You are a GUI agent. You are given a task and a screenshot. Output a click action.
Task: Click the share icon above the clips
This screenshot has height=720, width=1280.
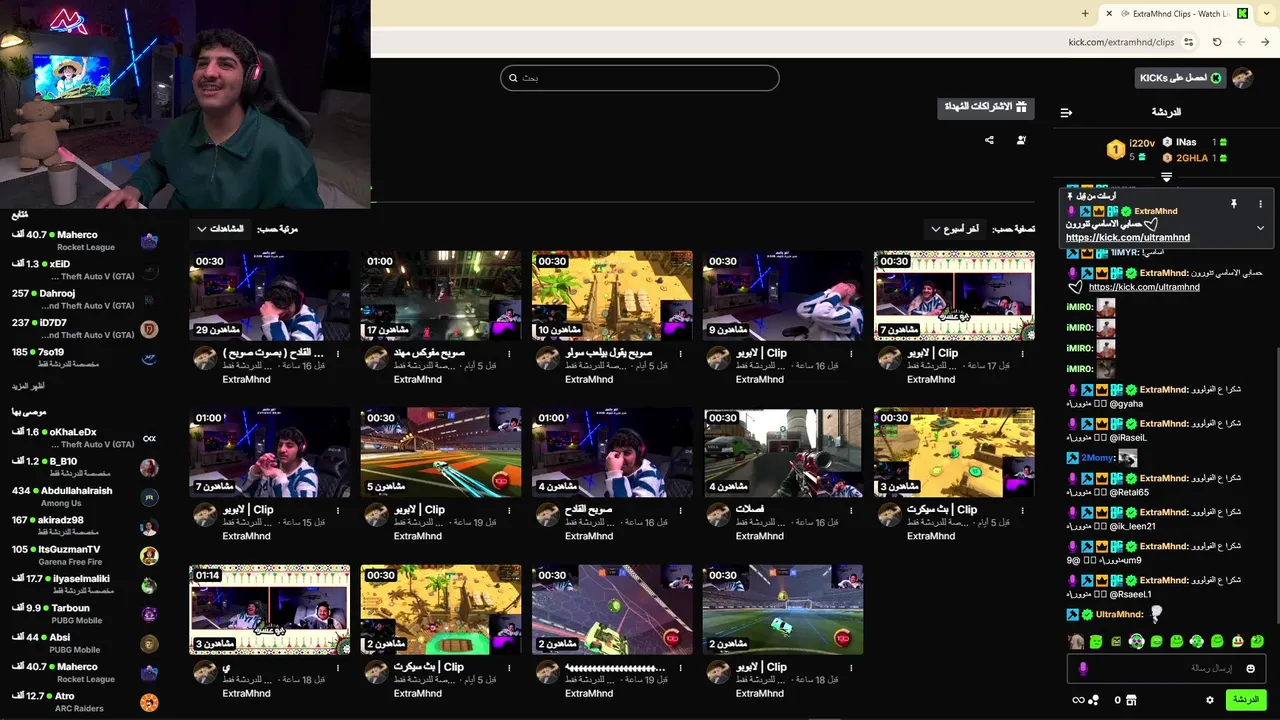(989, 140)
